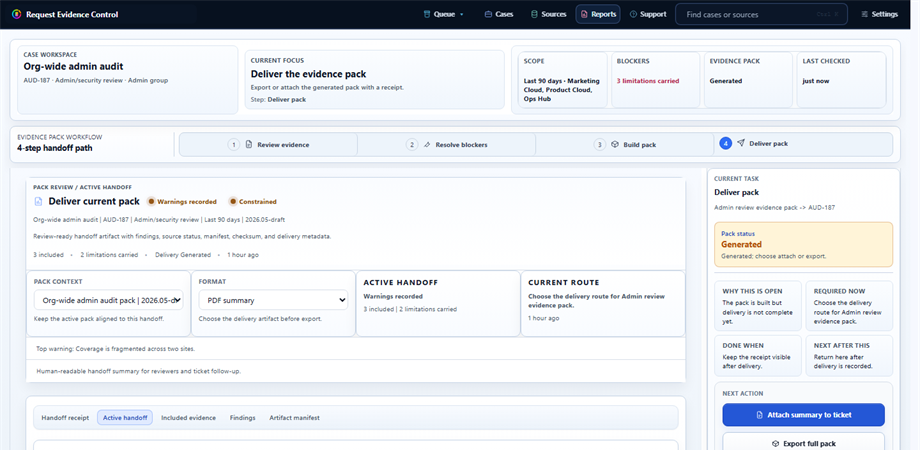Click the box icon in Export full pack

[x=775, y=444]
